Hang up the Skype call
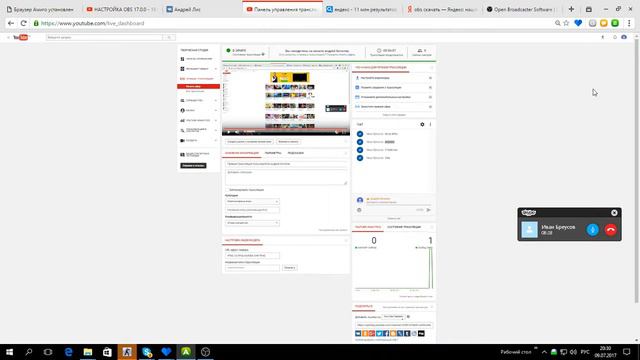Viewport: 640px width, 360px height. click(611, 229)
